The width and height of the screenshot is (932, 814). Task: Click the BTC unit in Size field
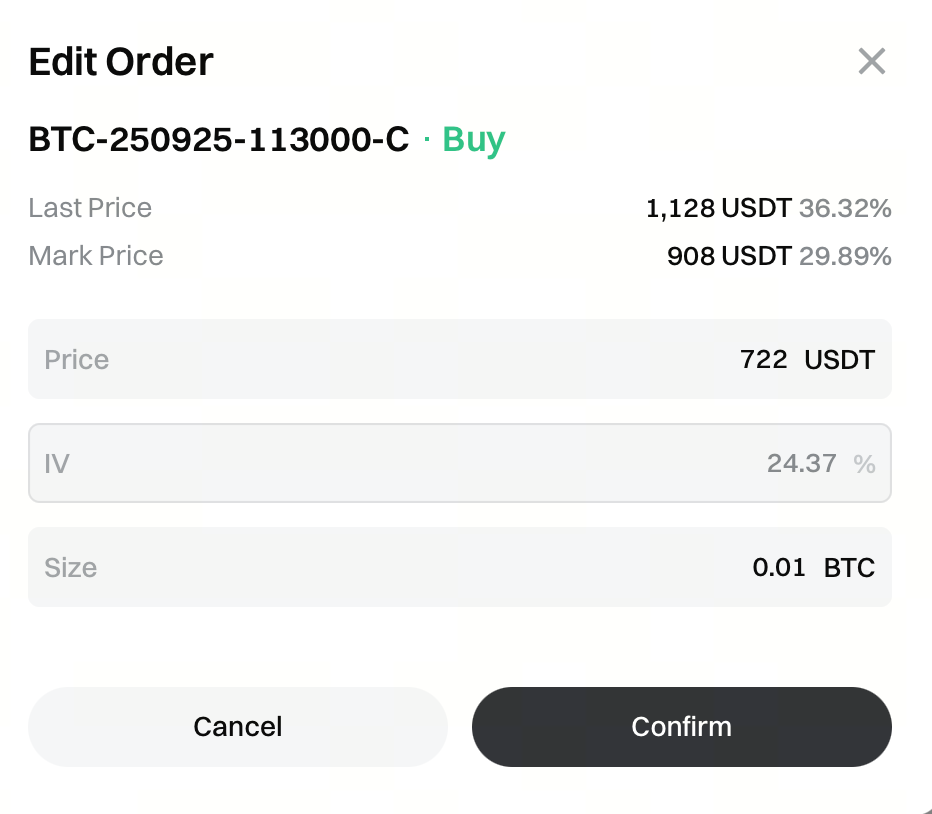click(x=849, y=568)
